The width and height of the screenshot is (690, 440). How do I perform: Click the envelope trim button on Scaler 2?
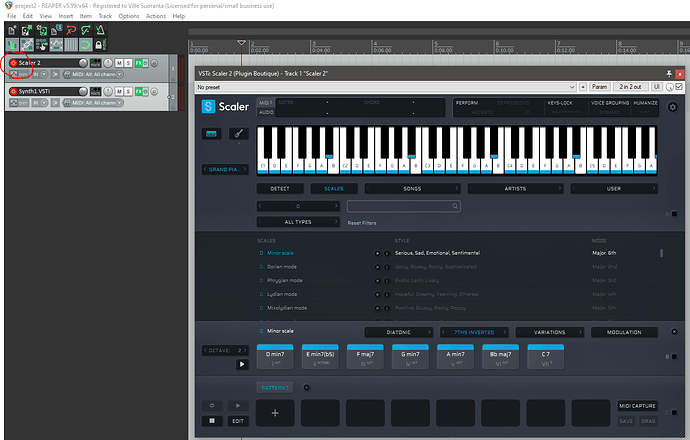coord(18,74)
